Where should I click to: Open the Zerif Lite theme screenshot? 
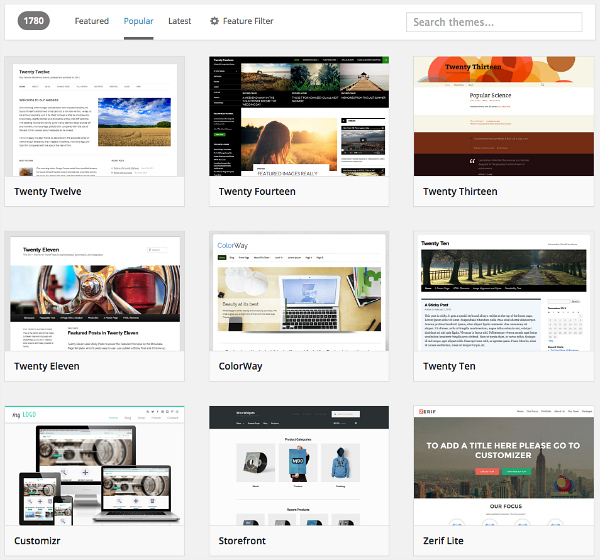pos(504,466)
